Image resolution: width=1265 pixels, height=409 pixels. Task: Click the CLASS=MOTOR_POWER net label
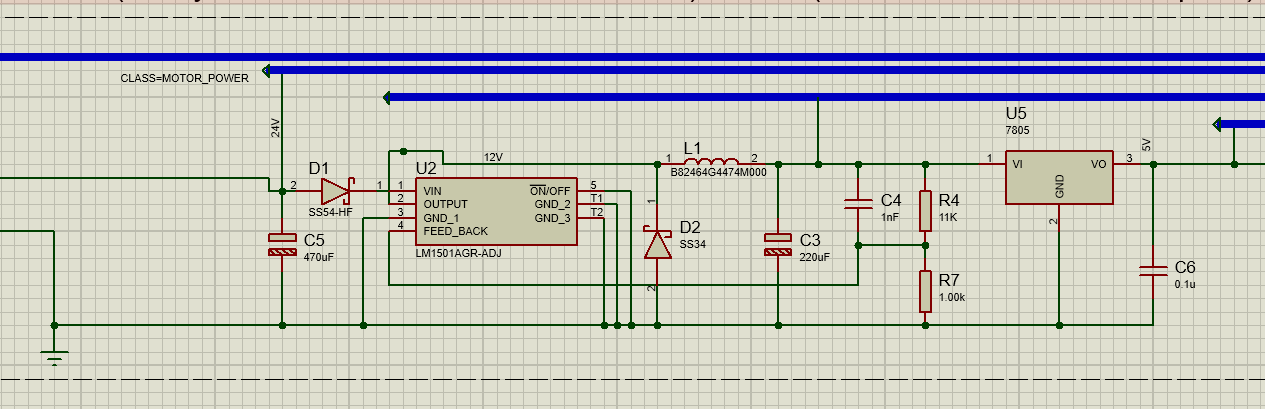[x=185, y=78]
